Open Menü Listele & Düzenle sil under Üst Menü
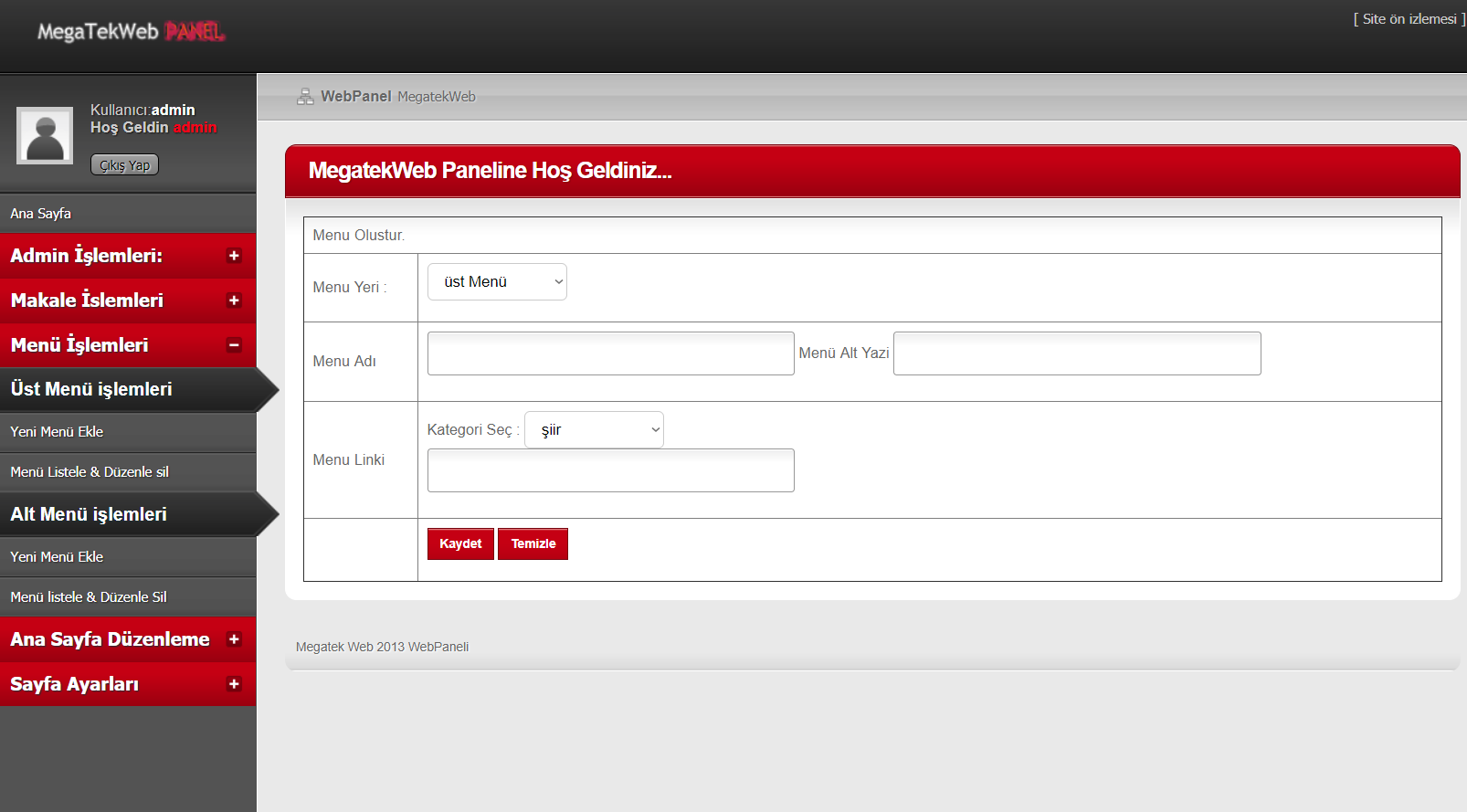The image size is (1467, 812). pos(90,472)
